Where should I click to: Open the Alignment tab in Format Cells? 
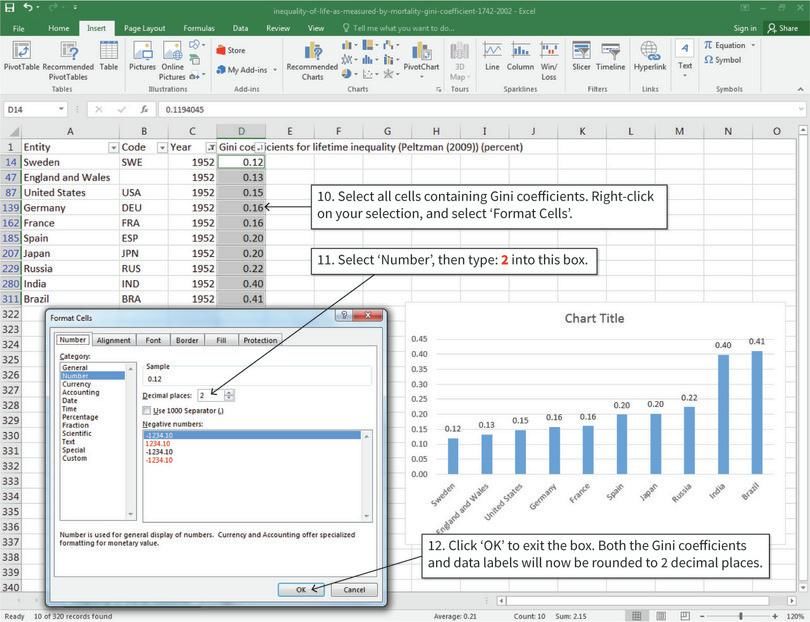tap(114, 340)
